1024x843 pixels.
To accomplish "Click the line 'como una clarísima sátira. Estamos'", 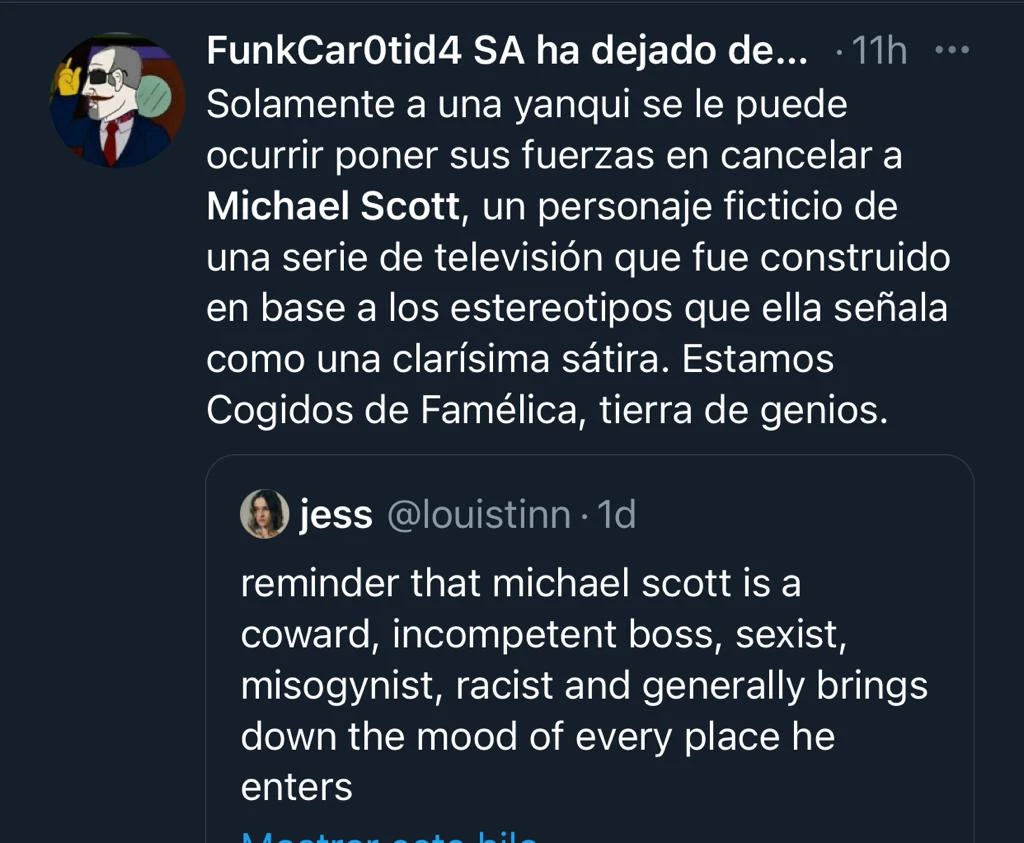I will [519, 360].
